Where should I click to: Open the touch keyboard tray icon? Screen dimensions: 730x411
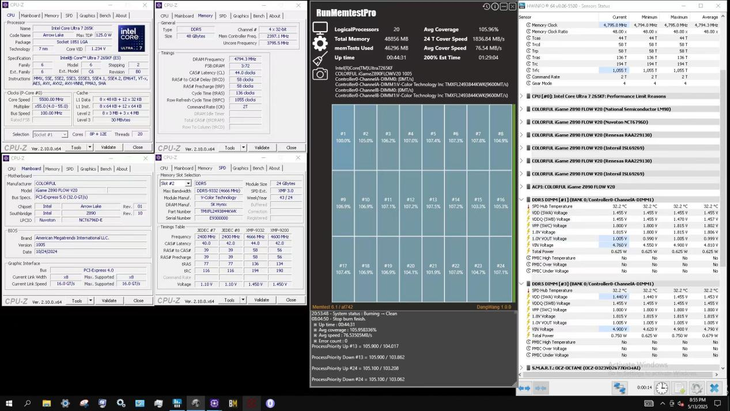coord(649,403)
